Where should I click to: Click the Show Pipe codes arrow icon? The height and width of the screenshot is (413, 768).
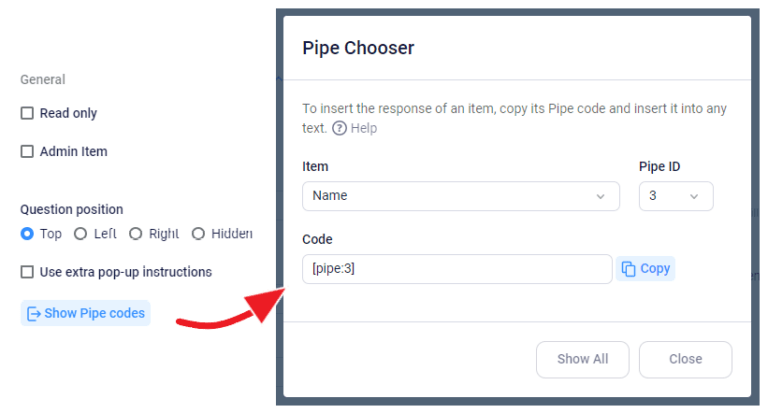[x=34, y=314]
